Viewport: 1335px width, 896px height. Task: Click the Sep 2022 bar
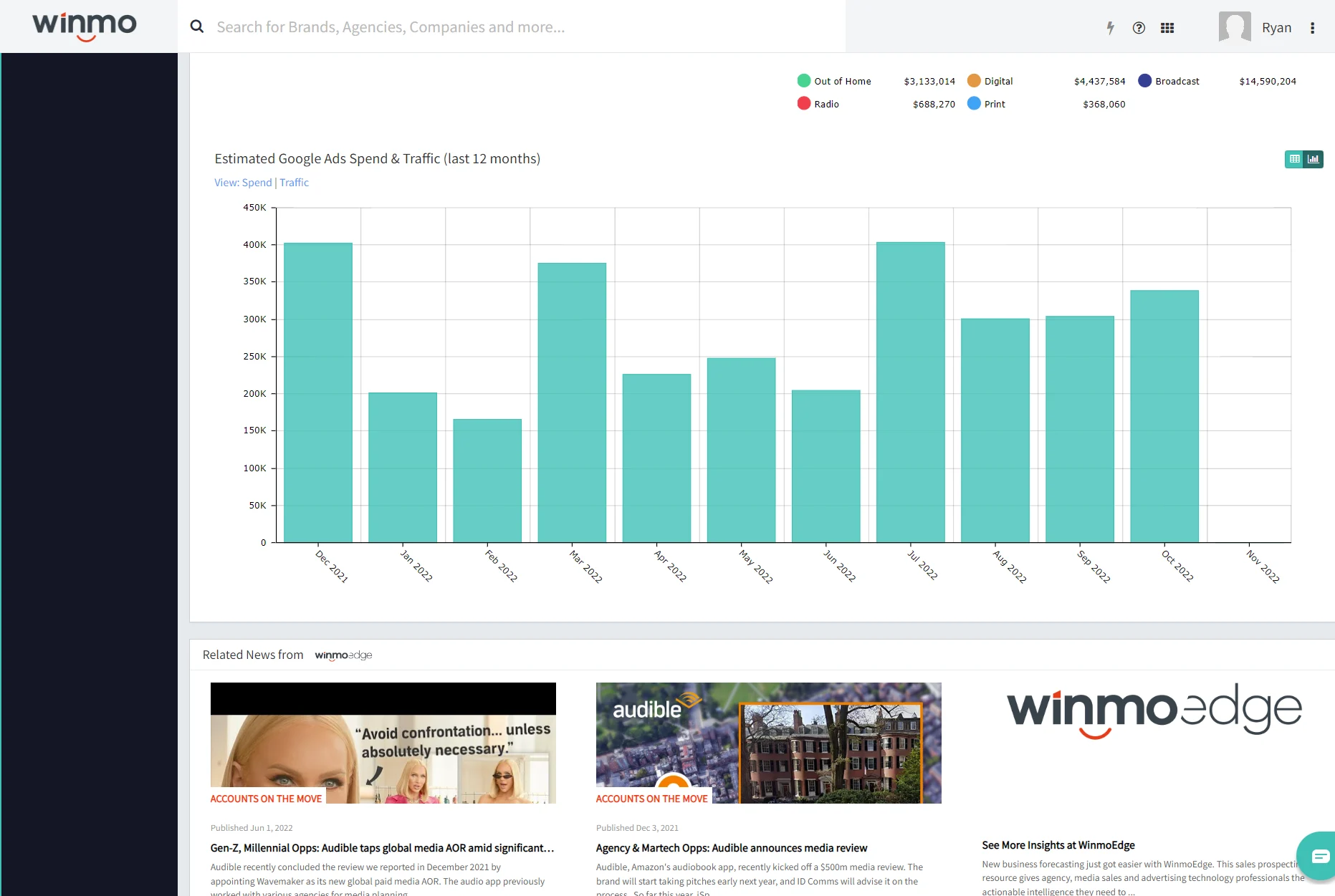1079,429
